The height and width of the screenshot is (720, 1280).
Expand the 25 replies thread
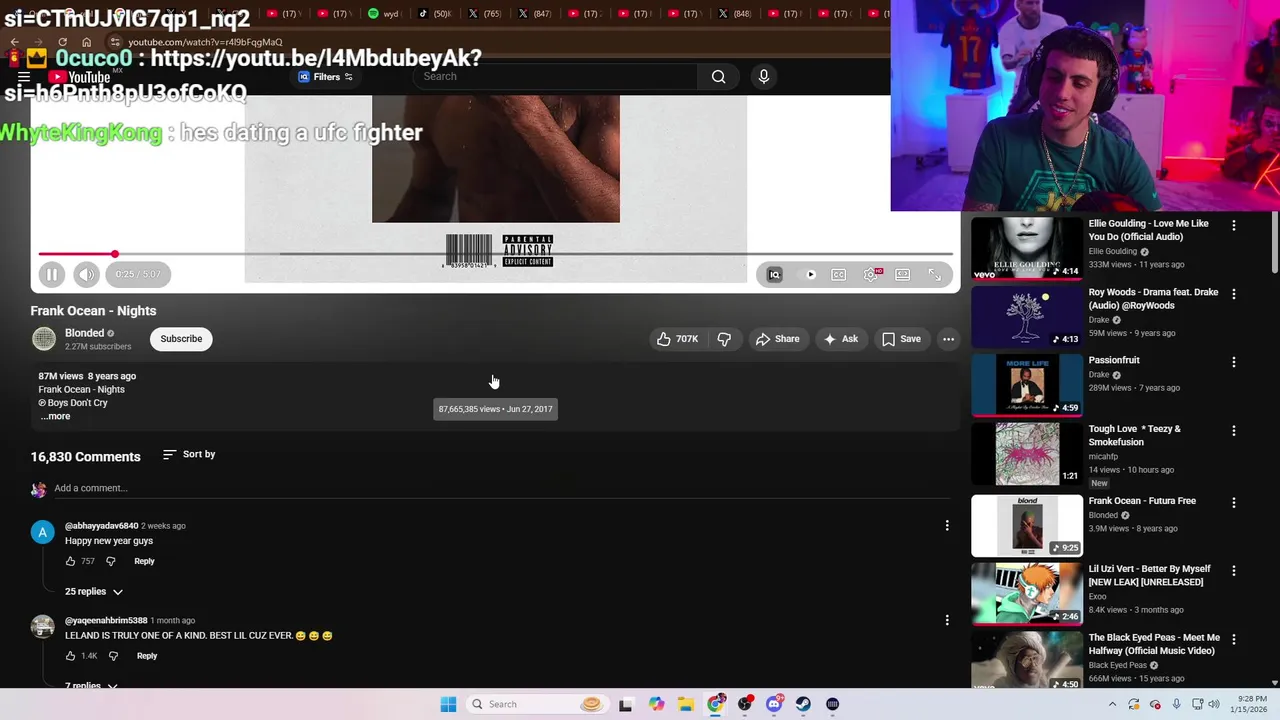[94, 591]
